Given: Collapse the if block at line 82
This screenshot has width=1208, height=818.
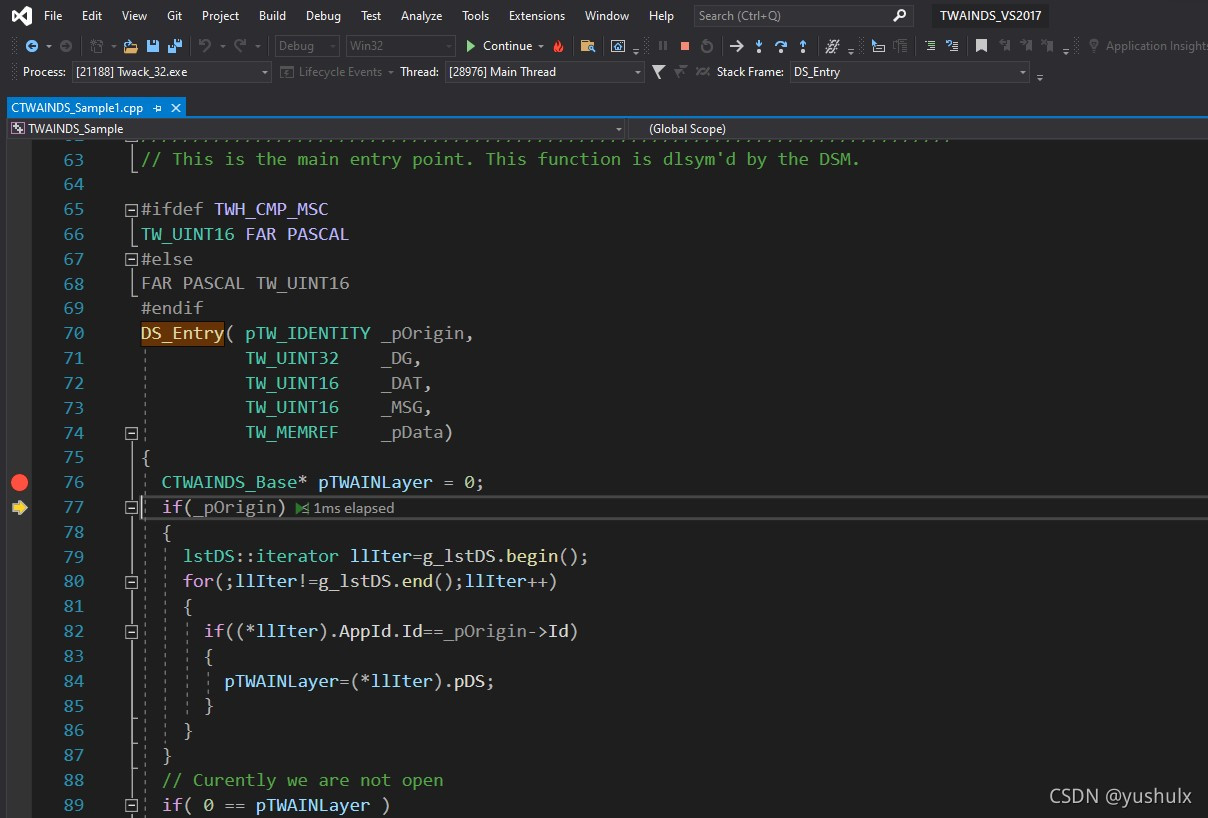Looking at the screenshot, I should pos(131,632).
